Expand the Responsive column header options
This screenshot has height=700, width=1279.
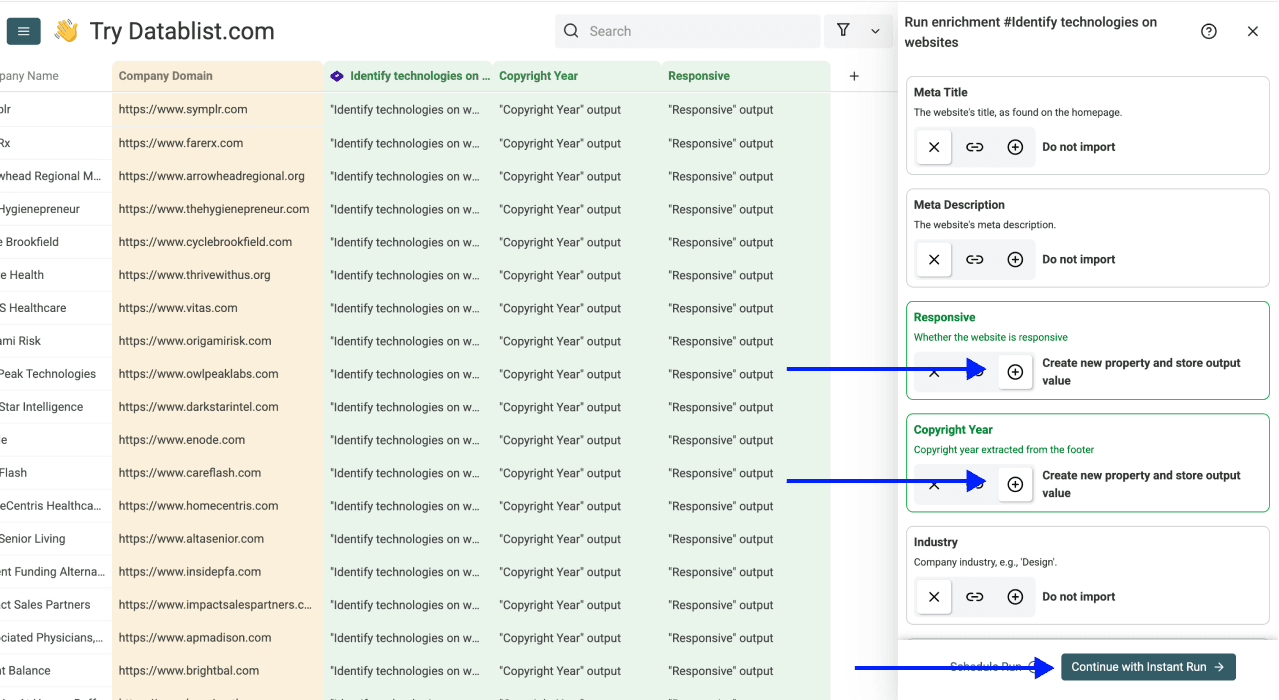point(698,75)
